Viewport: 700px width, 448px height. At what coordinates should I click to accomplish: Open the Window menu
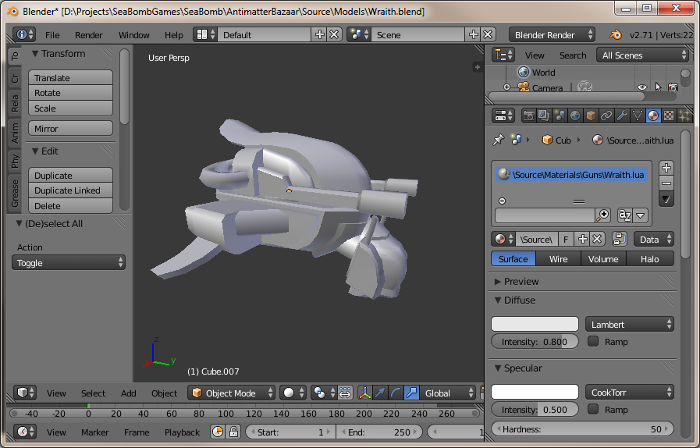[x=133, y=35]
